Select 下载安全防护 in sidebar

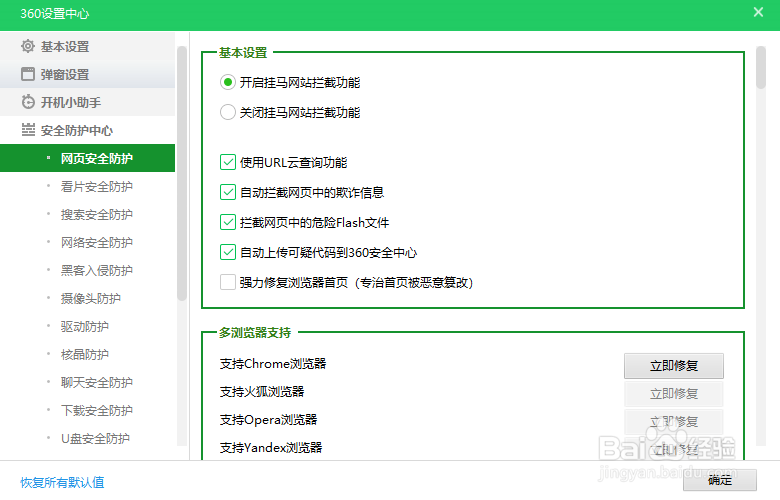88,410
